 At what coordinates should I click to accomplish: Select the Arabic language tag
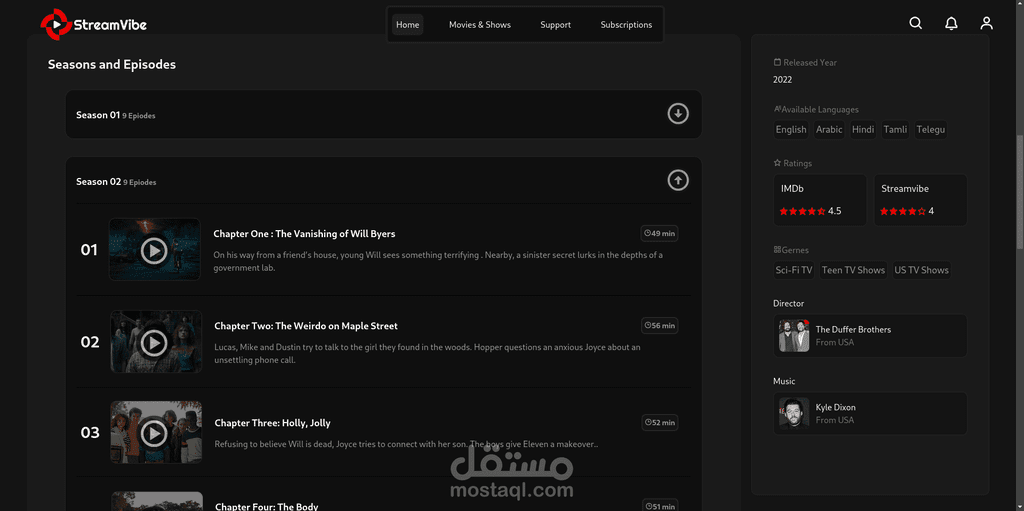829,129
